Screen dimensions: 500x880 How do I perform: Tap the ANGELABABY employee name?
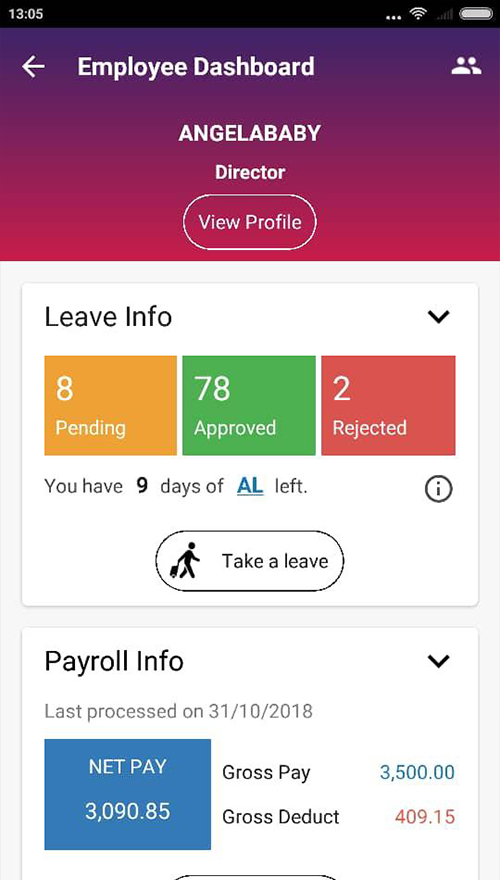pos(250,134)
